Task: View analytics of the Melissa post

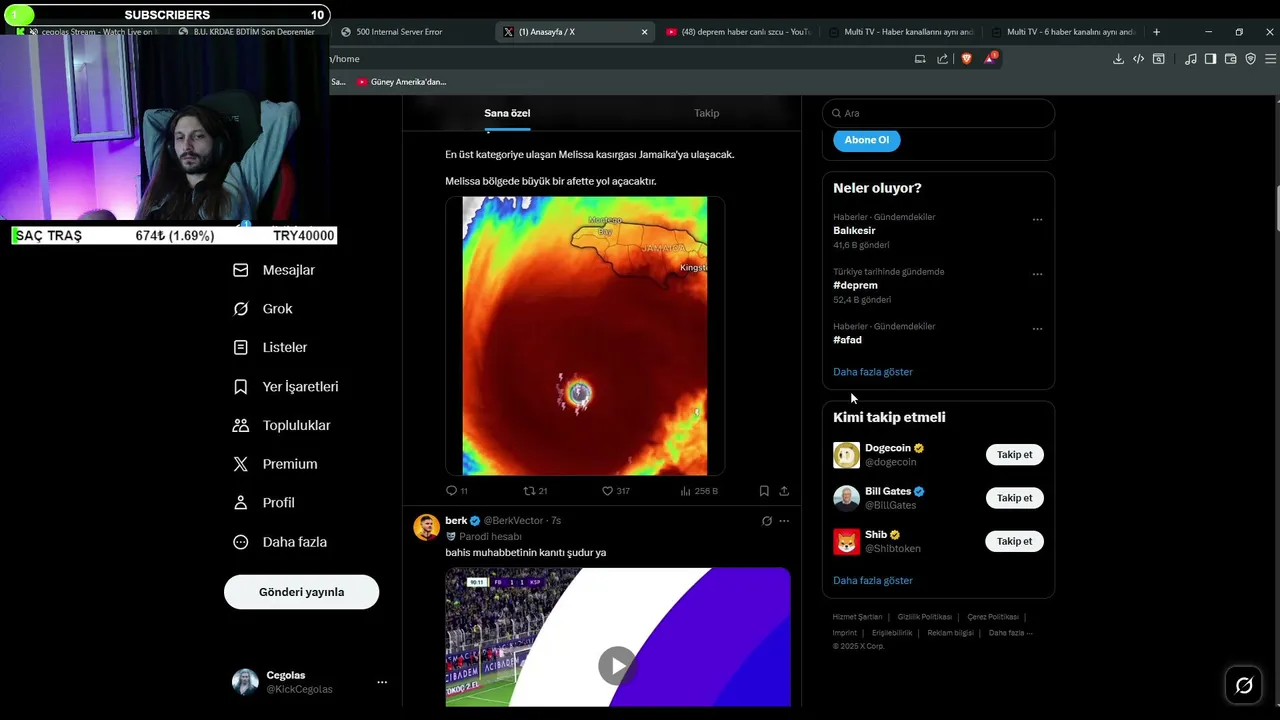Action: coord(698,491)
